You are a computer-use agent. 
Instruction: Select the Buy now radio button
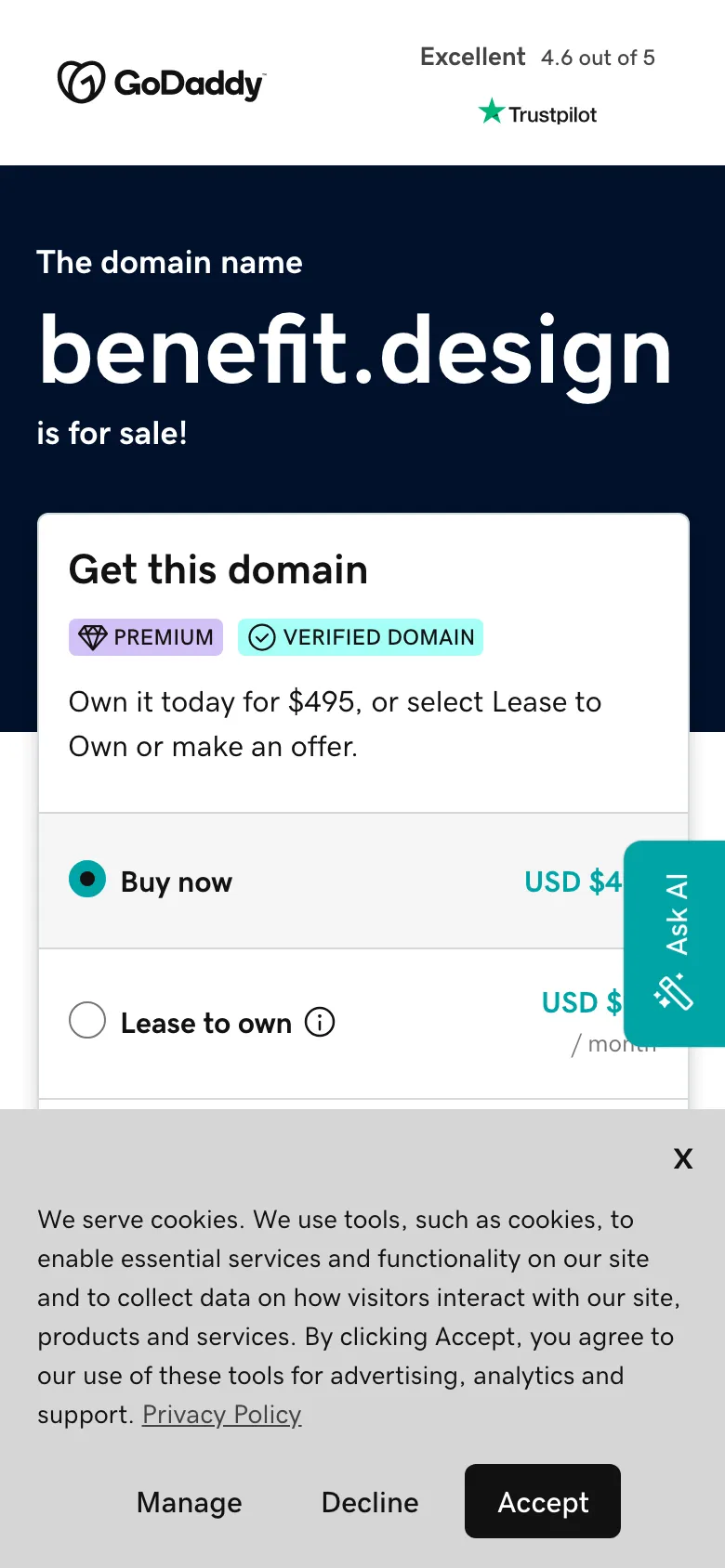tap(87, 880)
